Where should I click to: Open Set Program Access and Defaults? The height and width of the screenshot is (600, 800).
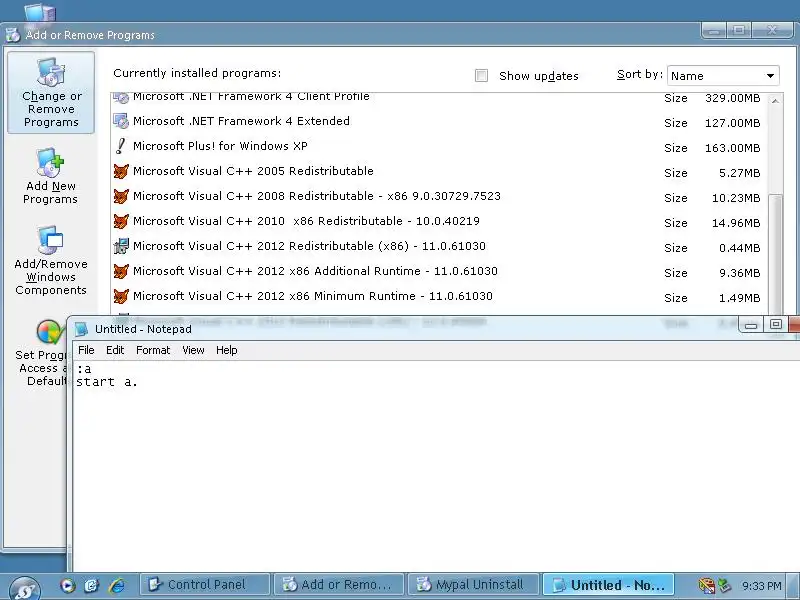[41, 352]
